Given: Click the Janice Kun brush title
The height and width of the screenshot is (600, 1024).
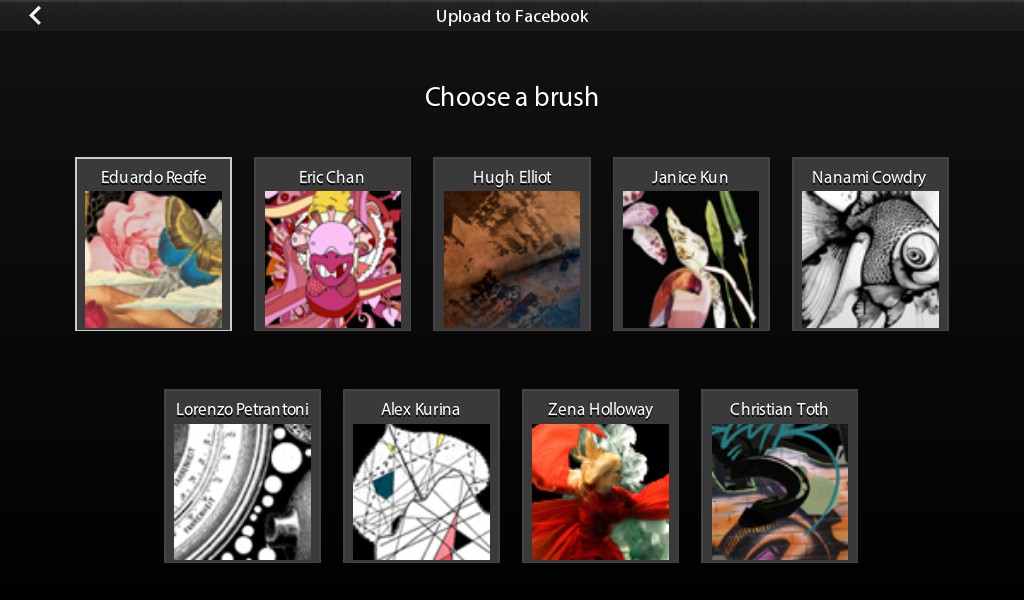Looking at the screenshot, I should click(x=690, y=177).
